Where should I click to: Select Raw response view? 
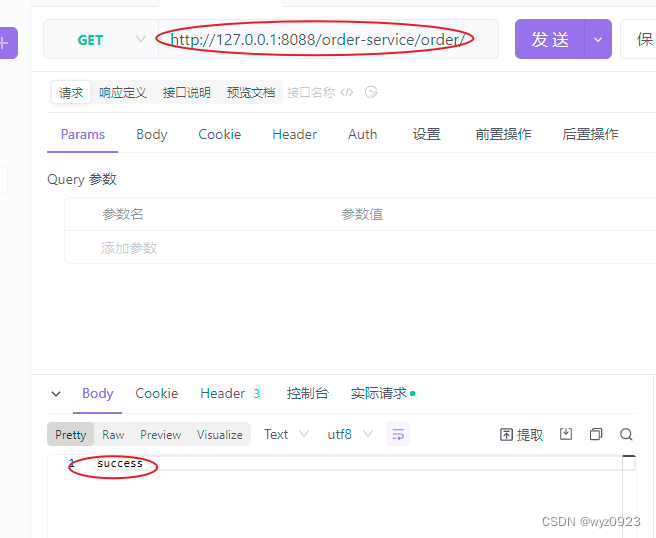tap(113, 435)
